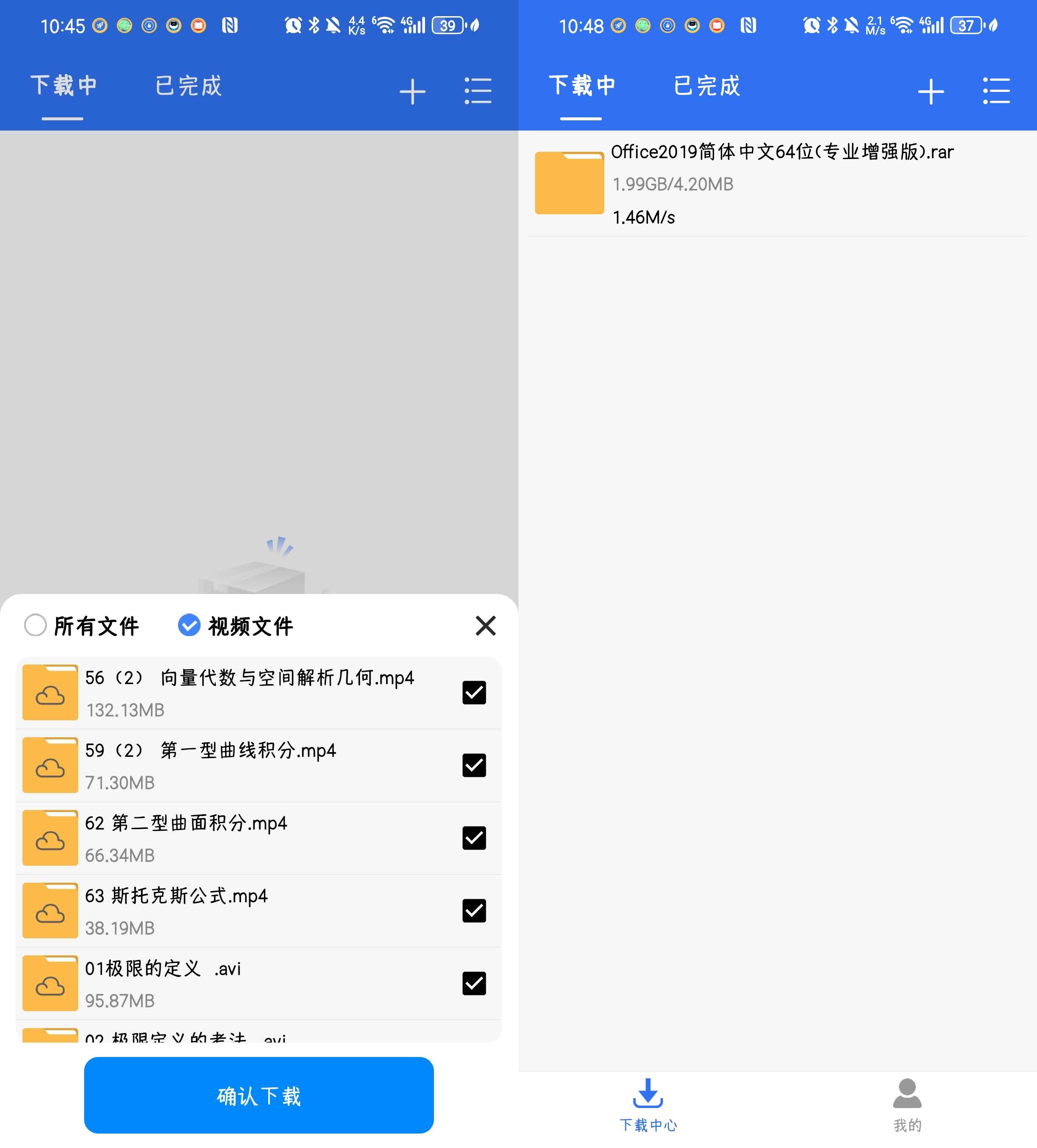Uncheck 63 斯托克斯公式.mp4 checkbox
This screenshot has width=1037, height=1148.
474,910
